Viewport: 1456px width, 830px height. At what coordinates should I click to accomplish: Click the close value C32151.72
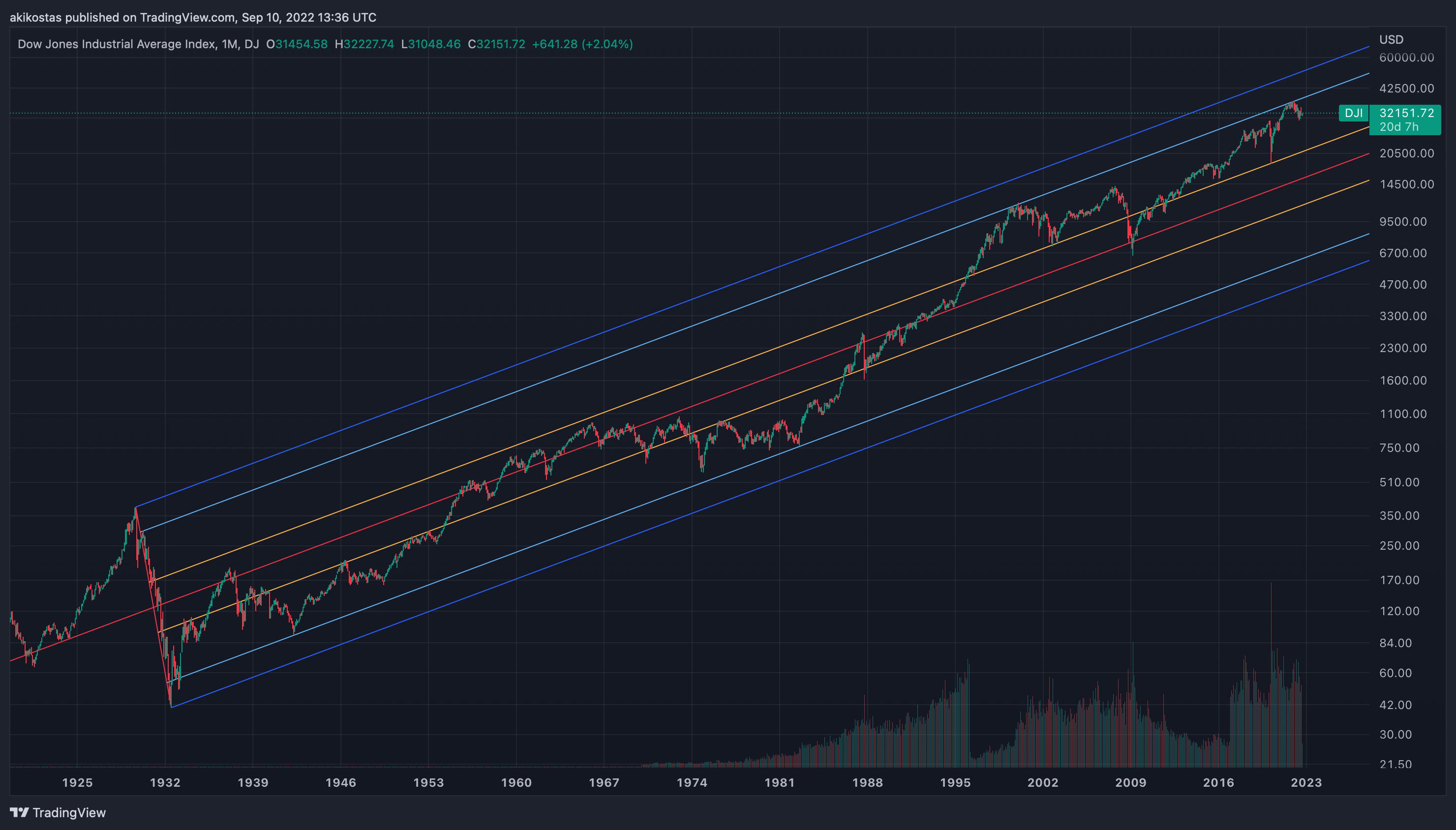(496, 44)
